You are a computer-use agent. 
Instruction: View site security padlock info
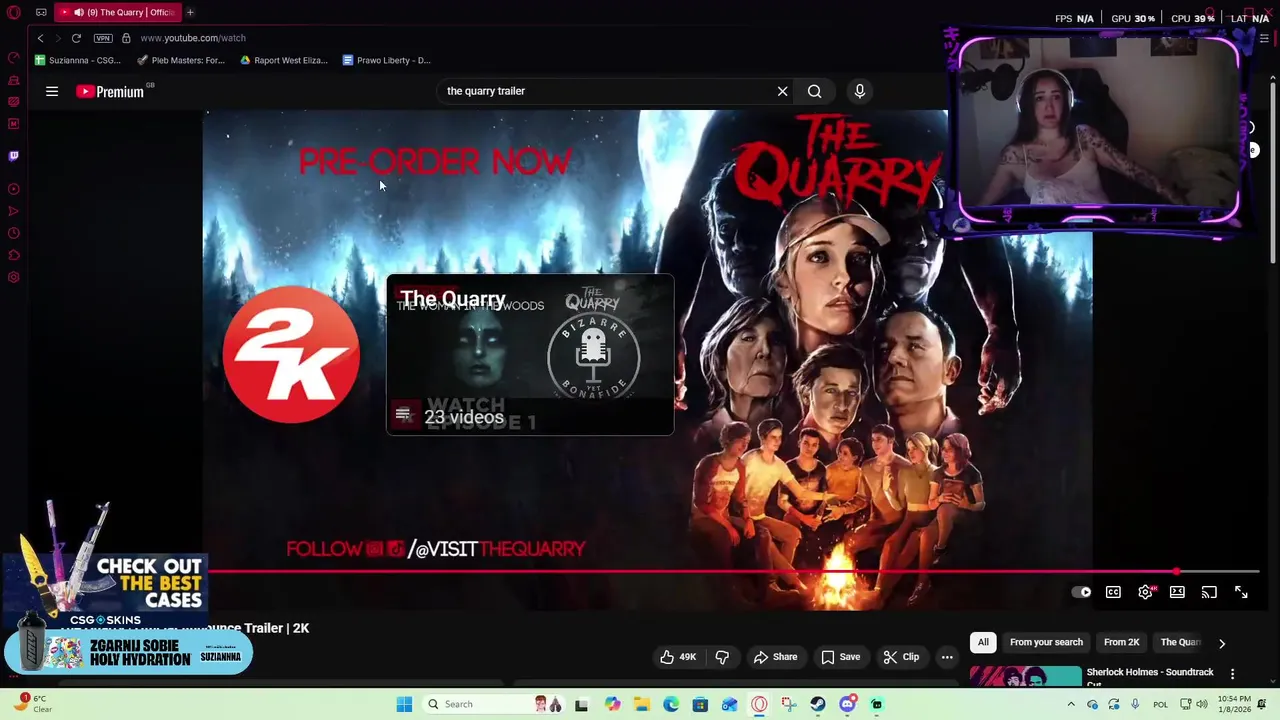click(x=126, y=38)
